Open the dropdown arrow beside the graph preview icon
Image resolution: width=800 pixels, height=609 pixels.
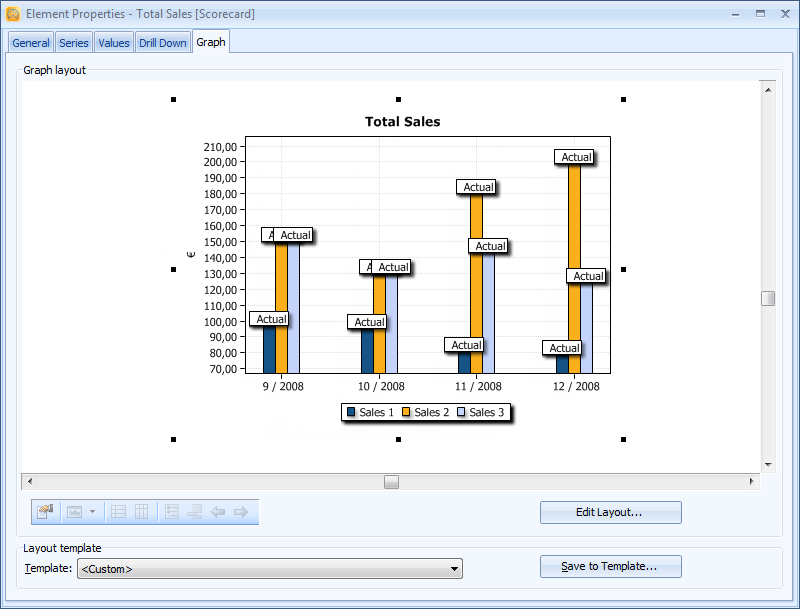[92, 512]
